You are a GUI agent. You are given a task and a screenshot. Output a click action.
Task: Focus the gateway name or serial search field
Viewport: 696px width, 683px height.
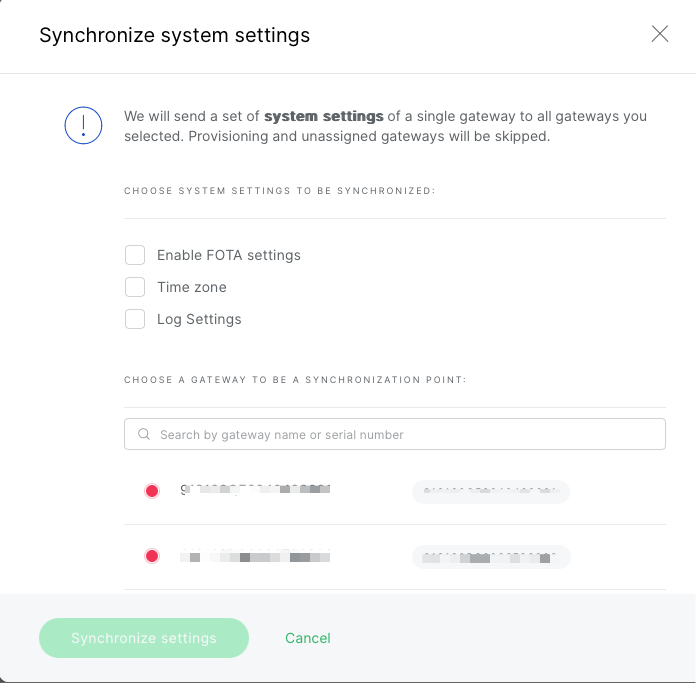coord(395,434)
